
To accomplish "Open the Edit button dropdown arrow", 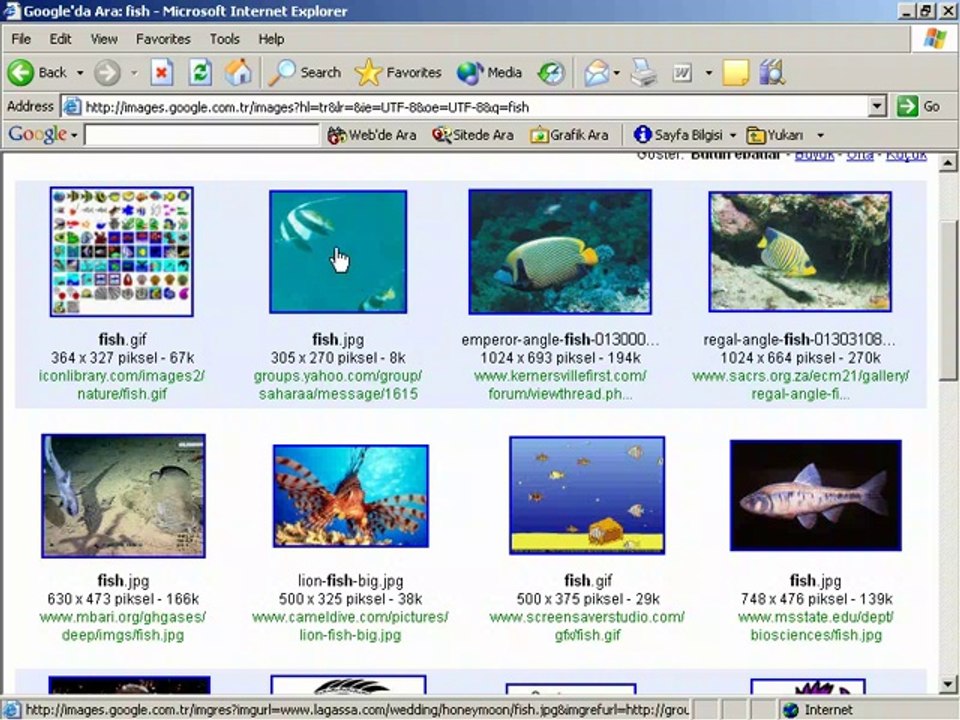I will point(708,73).
